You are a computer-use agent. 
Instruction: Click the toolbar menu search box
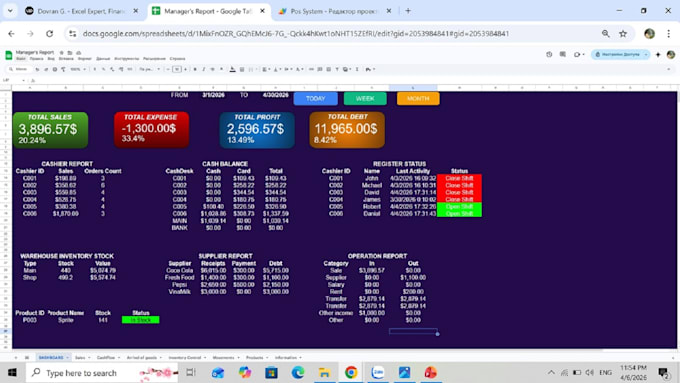tap(19, 69)
